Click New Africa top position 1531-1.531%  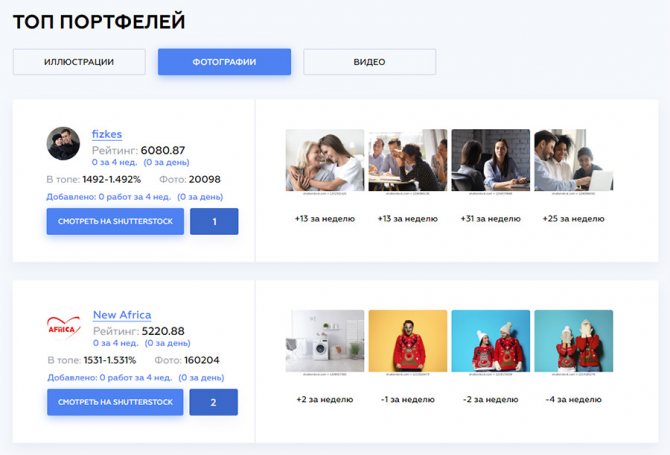[110, 360]
